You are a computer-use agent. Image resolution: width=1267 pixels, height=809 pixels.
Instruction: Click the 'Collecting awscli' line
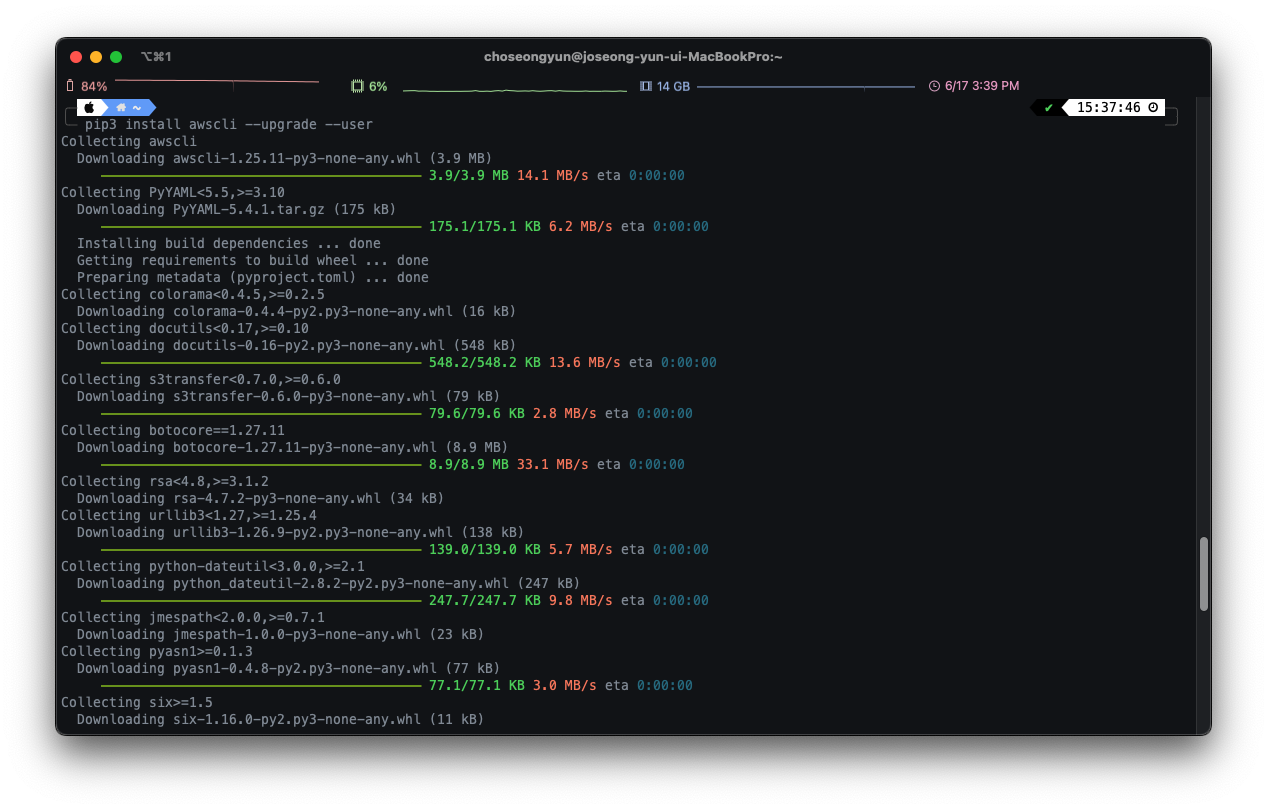point(129,141)
